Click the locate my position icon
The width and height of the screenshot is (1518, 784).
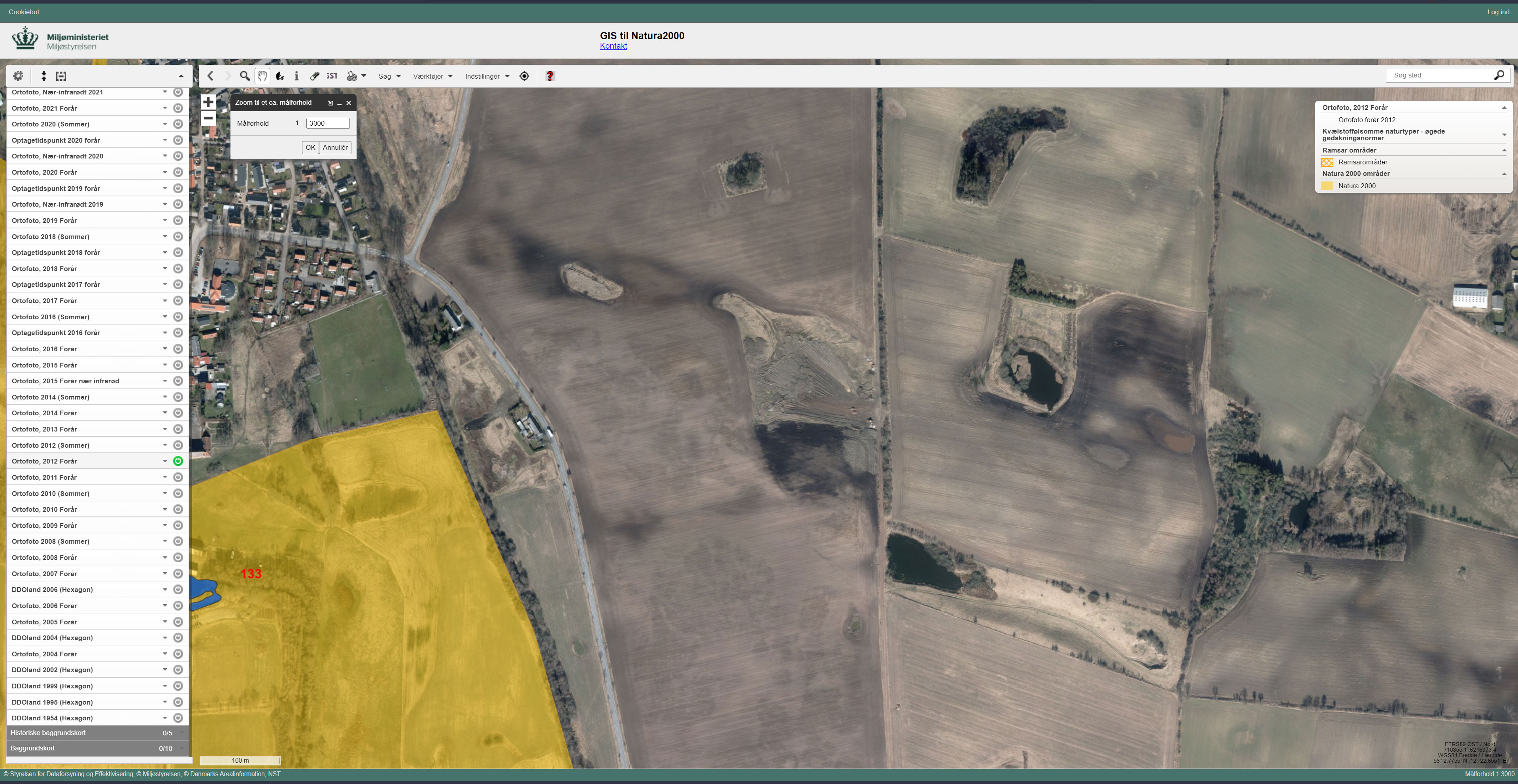click(525, 76)
